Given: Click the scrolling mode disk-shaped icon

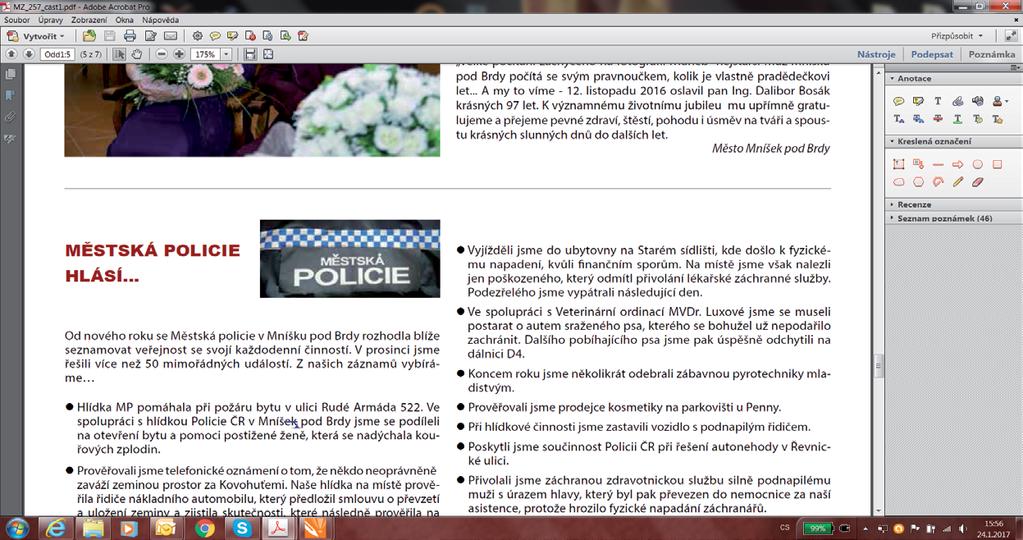Looking at the screenshot, I should coord(251,54).
